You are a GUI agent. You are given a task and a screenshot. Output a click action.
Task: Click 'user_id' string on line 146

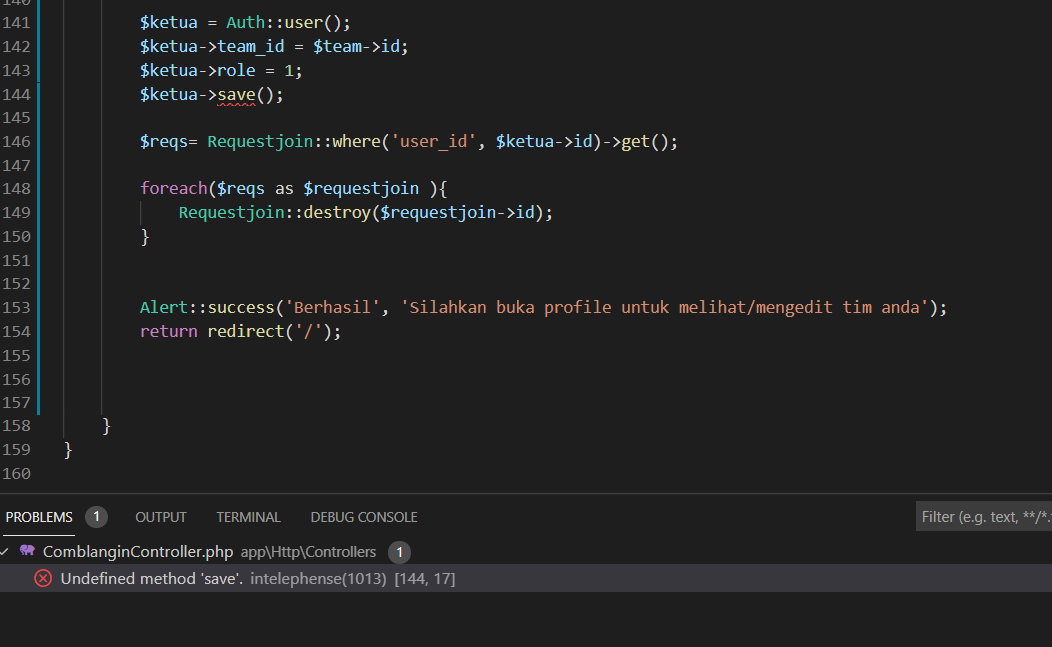pyautogui.click(x=433, y=142)
